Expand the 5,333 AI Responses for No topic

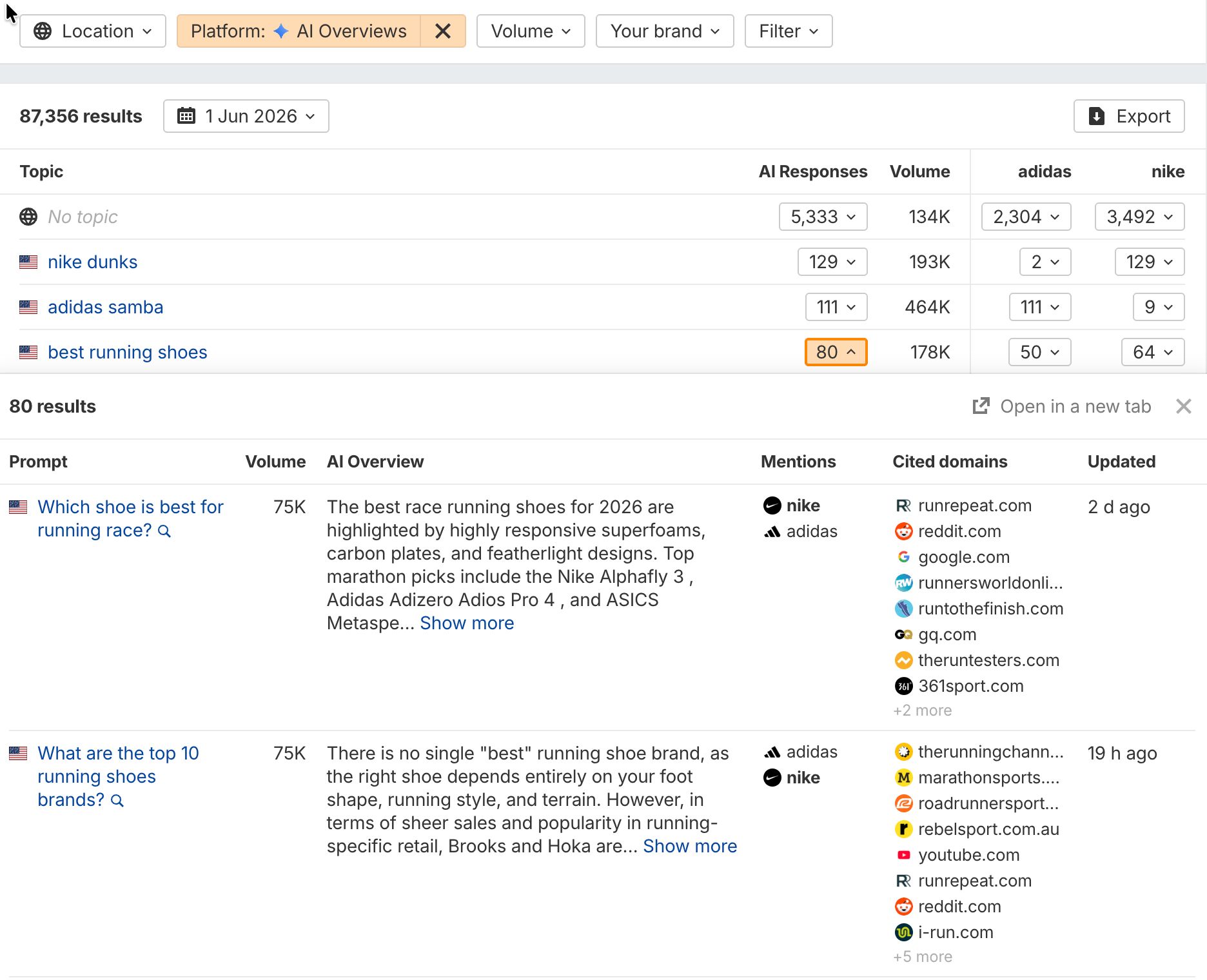(x=823, y=217)
